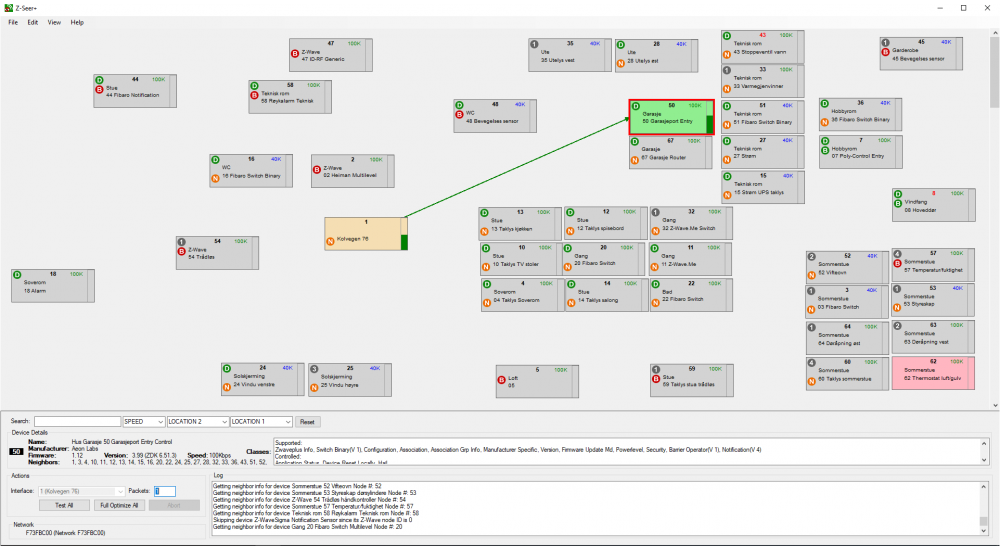1000x546 pixels.
Task: Click controller node 1 Kolvegen 76
Action: coord(364,233)
